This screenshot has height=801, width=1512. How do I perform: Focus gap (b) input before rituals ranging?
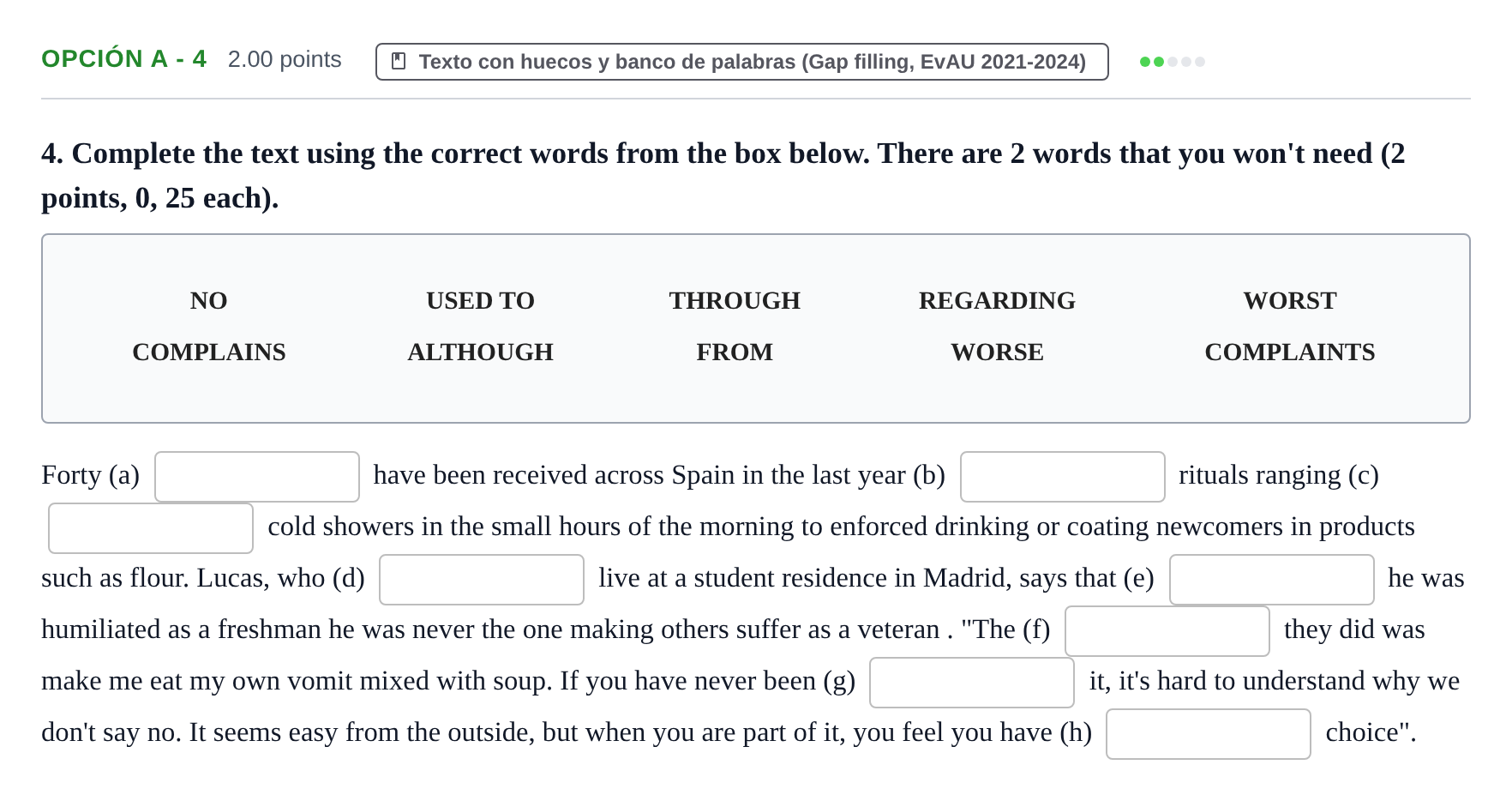[x=1063, y=477]
